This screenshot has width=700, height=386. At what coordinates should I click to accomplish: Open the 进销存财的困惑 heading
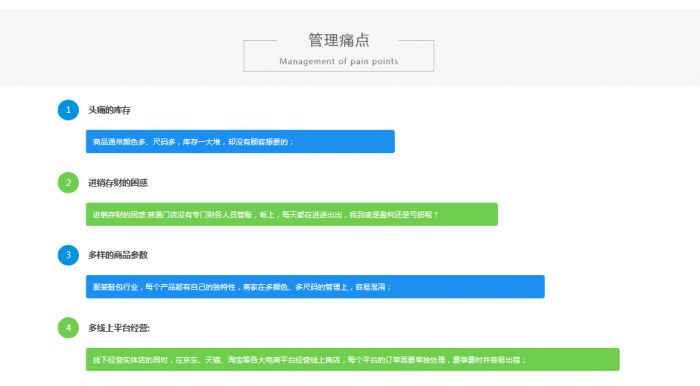(118, 183)
